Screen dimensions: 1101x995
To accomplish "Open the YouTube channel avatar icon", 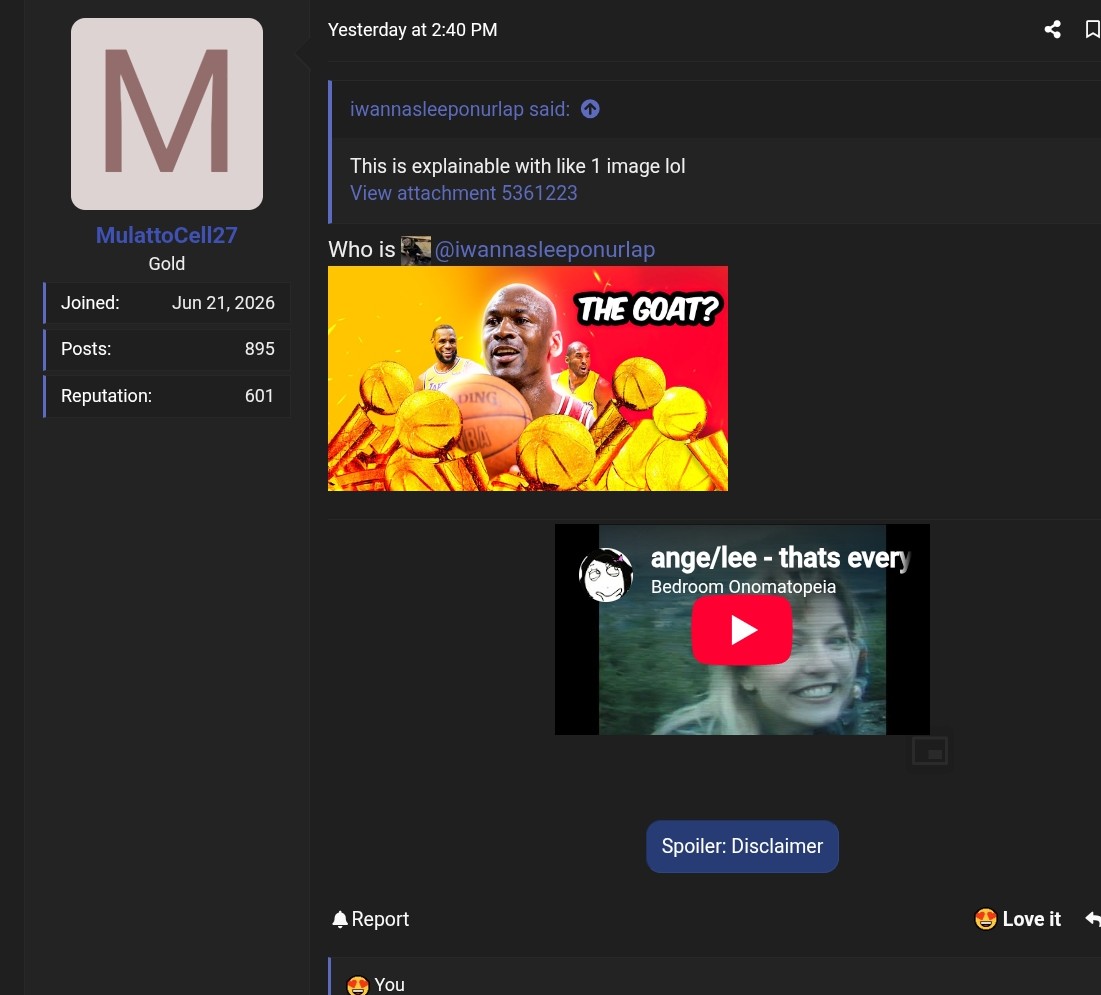I will click(605, 575).
